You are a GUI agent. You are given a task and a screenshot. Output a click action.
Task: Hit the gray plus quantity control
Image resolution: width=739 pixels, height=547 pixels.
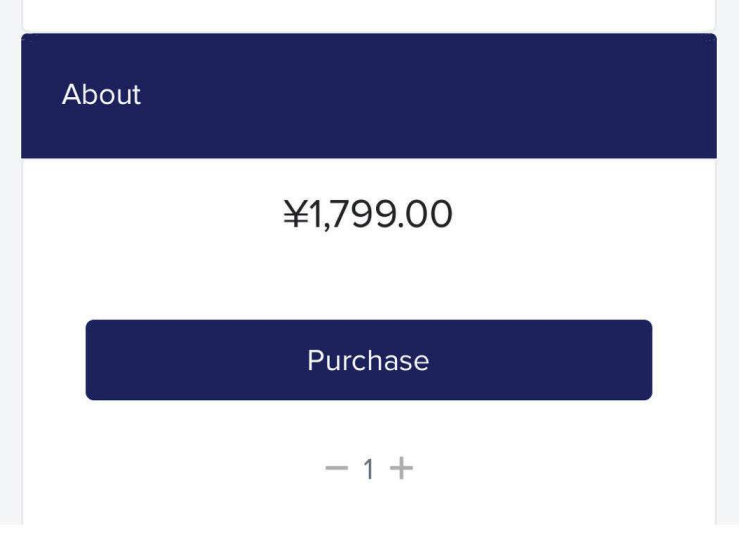coord(401,468)
